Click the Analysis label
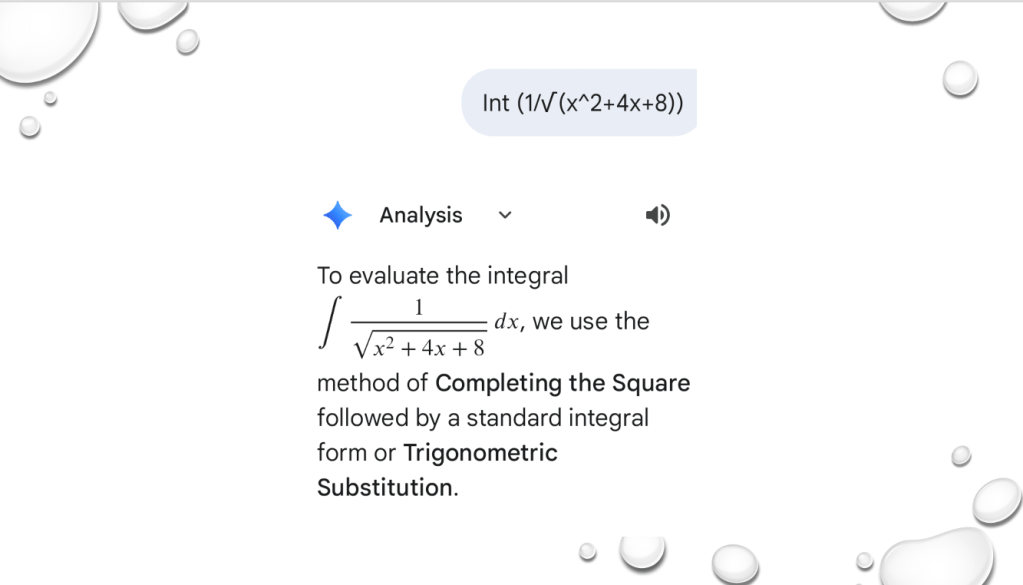The height and width of the screenshot is (585, 1023). [421, 215]
